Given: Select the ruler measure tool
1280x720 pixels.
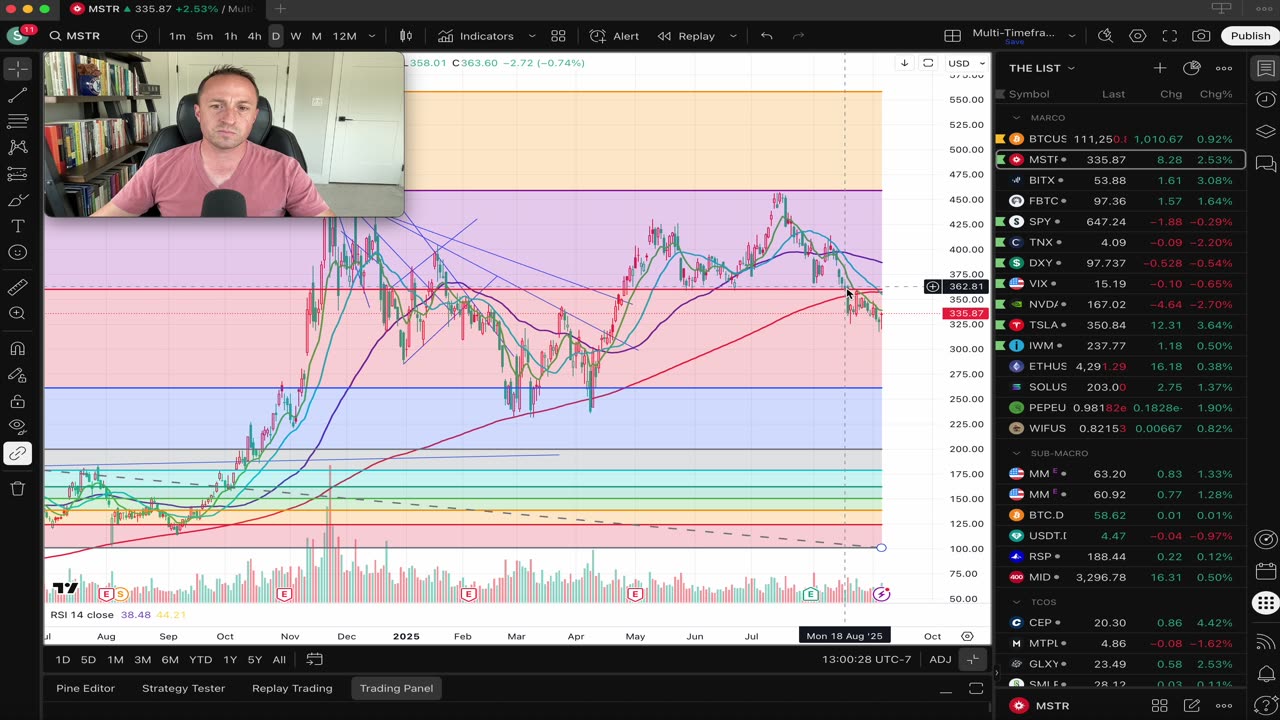Looking at the screenshot, I should [17, 288].
